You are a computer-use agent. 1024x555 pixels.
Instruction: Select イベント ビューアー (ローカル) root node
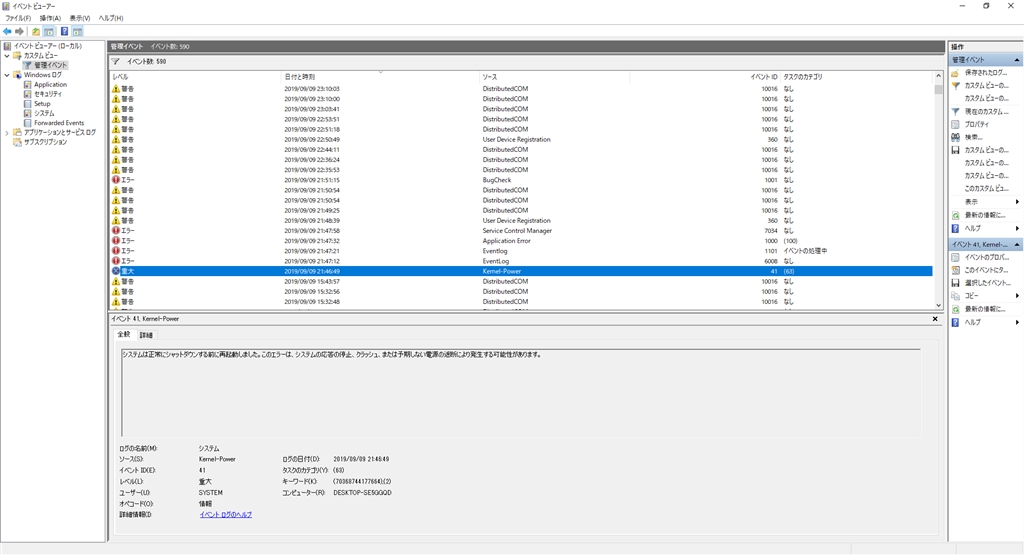click(x=48, y=46)
